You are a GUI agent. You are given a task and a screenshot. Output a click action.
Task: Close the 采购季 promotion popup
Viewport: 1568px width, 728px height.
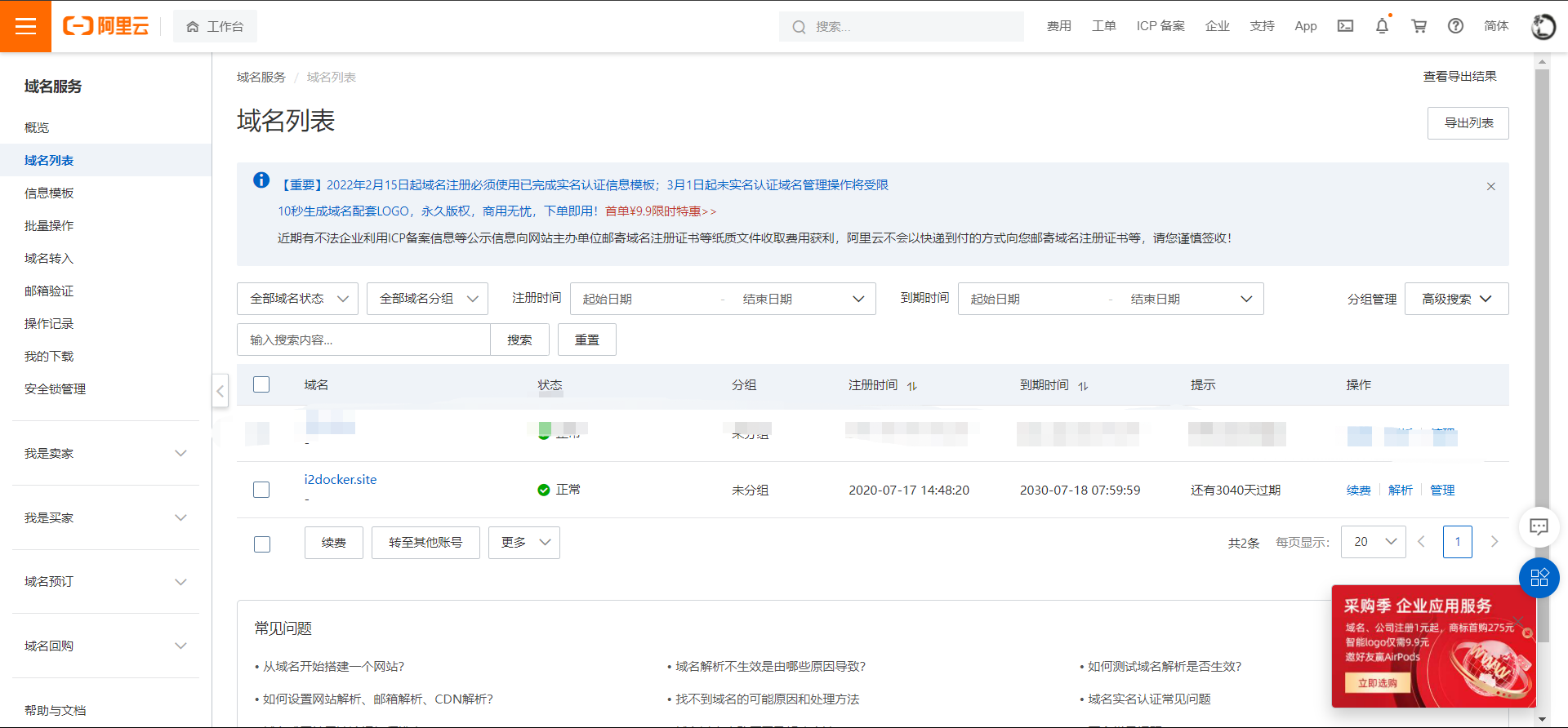(x=1518, y=622)
